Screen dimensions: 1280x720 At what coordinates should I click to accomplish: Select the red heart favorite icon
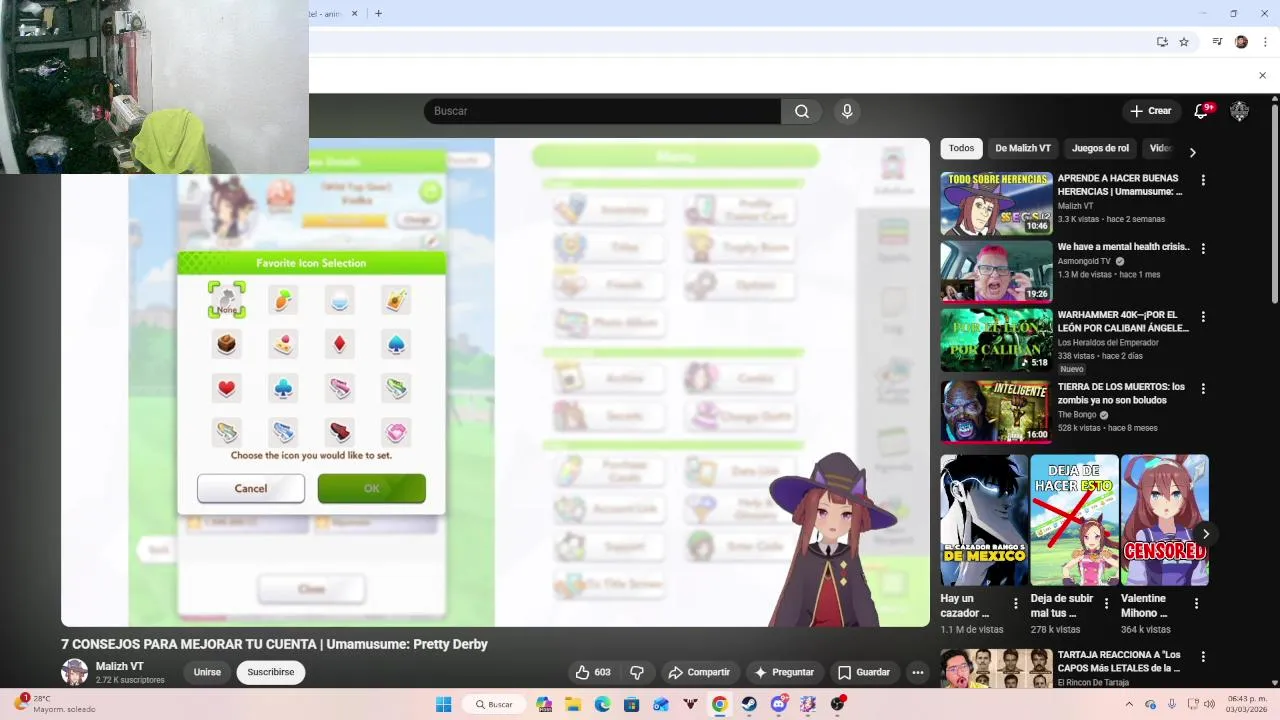[227, 388]
